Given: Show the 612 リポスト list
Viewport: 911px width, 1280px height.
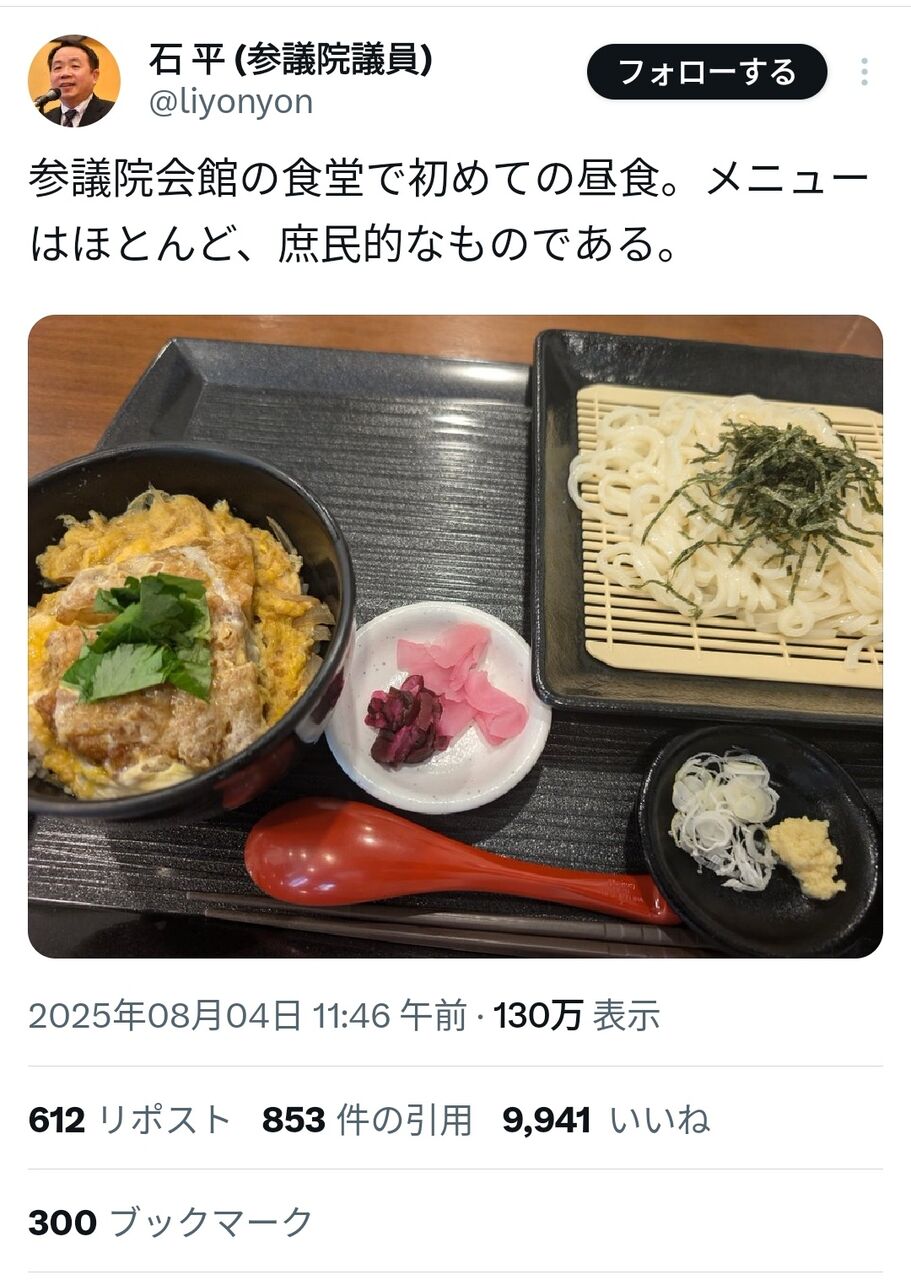Looking at the screenshot, I should point(130,1120).
